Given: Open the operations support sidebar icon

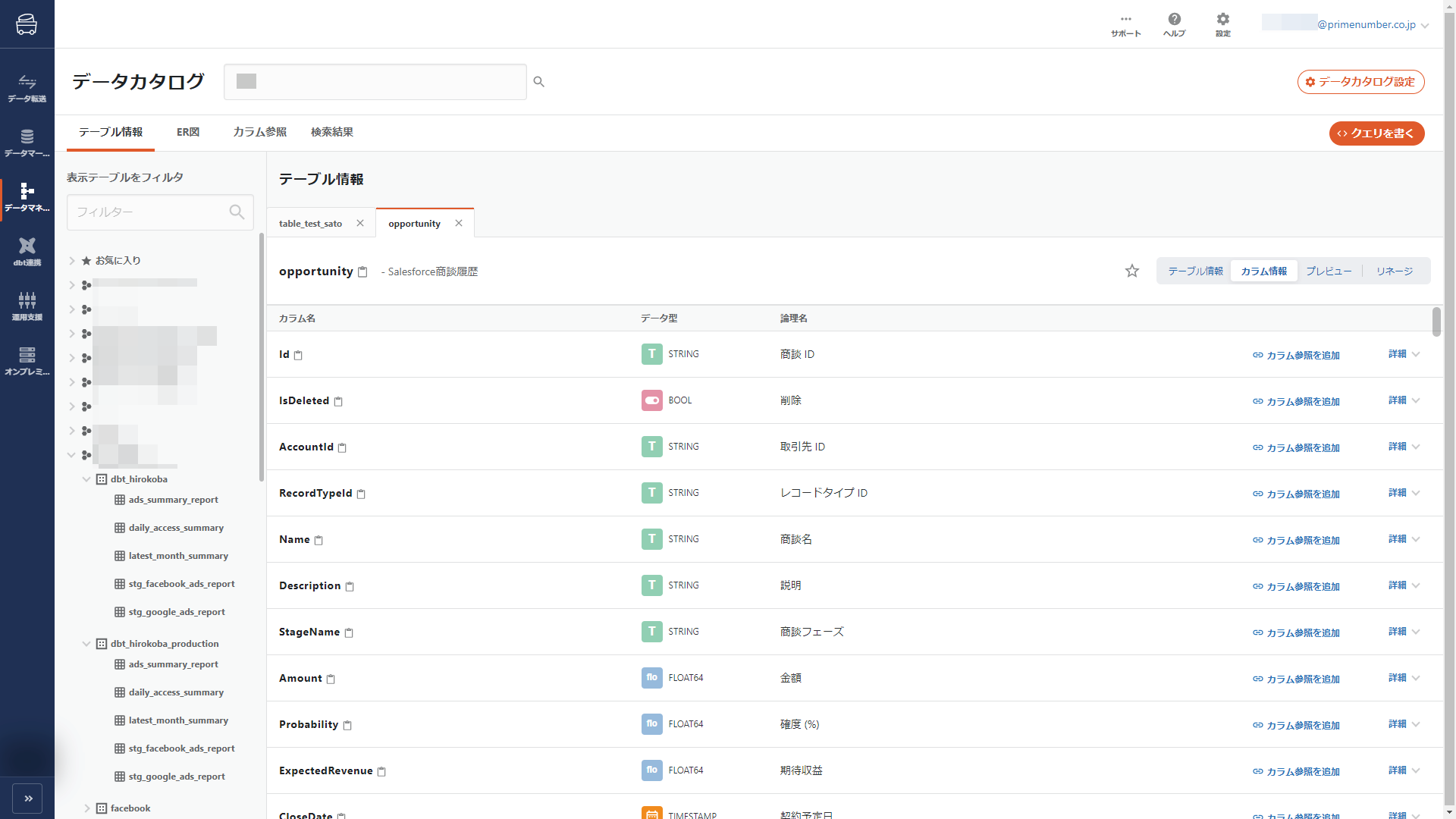Looking at the screenshot, I should pos(27,306).
